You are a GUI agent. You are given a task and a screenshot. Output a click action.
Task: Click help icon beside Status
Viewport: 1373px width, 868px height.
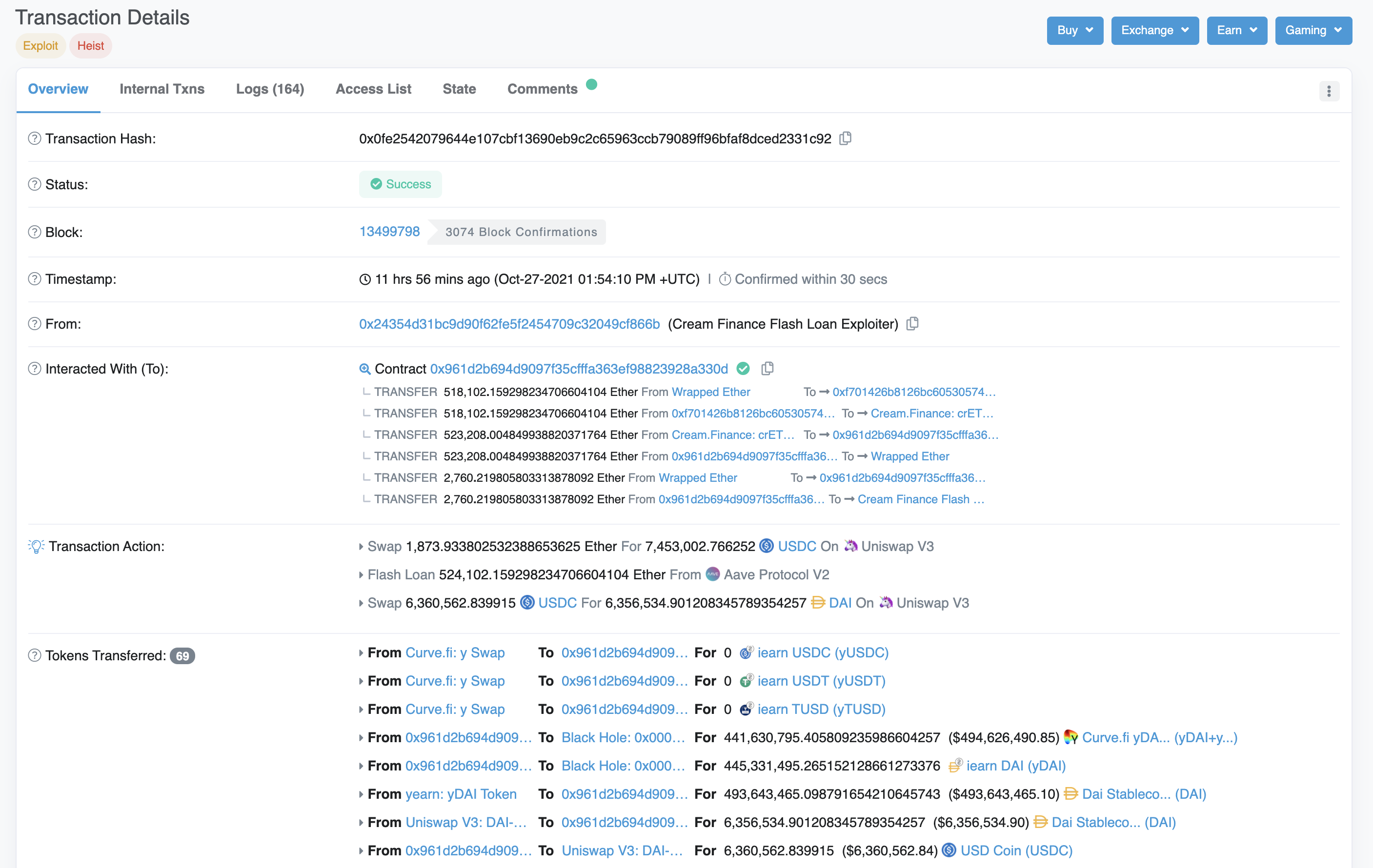[x=35, y=184]
